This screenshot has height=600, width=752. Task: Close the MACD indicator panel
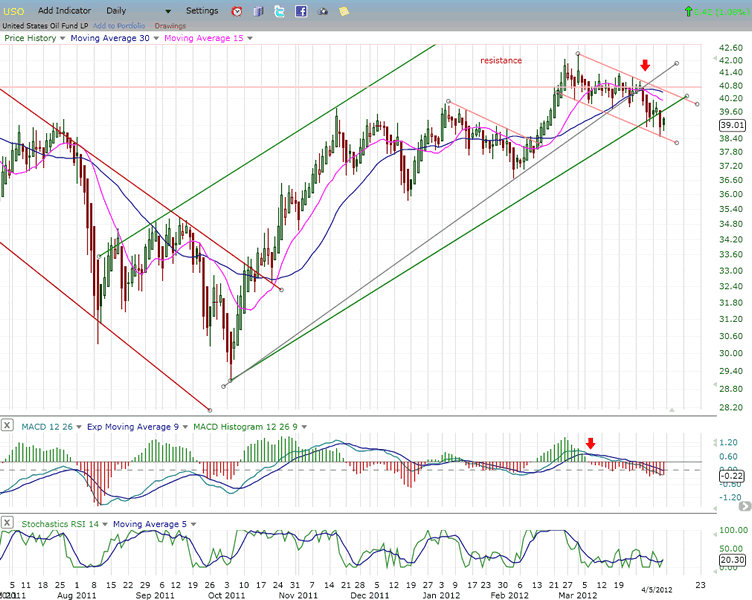click(x=8, y=427)
